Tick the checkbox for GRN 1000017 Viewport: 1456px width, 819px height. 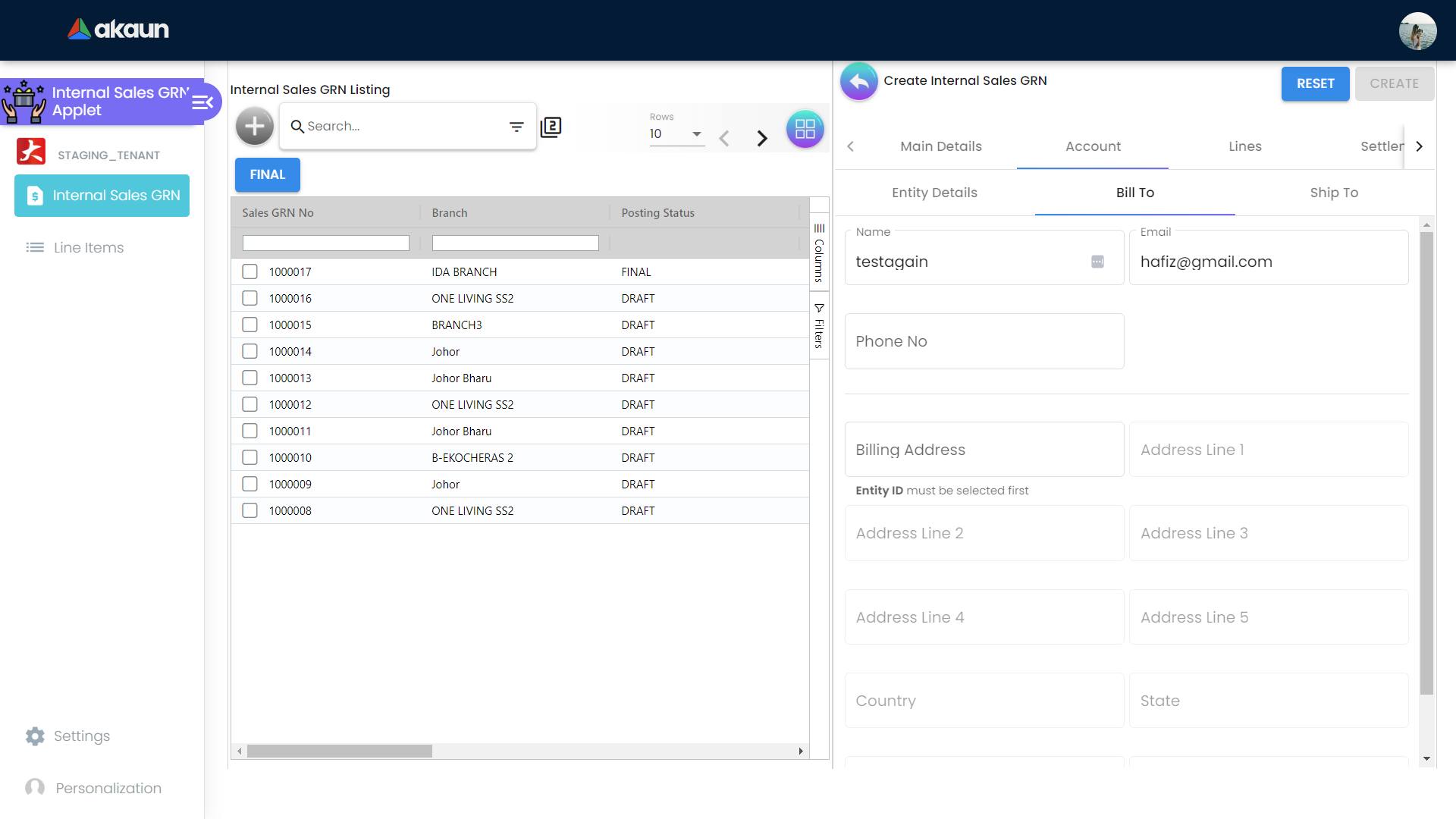[x=250, y=271]
